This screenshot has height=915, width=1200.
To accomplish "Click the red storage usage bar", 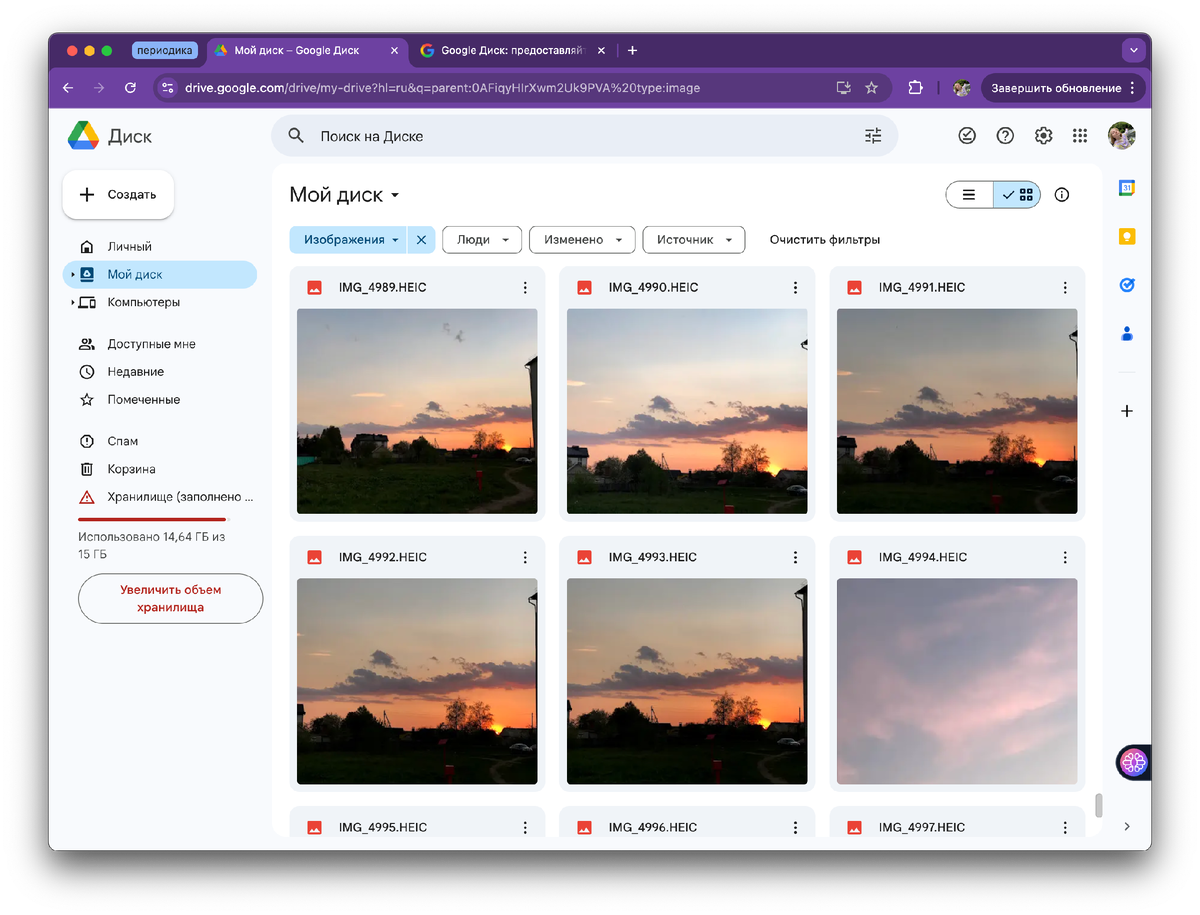I will [153, 520].
